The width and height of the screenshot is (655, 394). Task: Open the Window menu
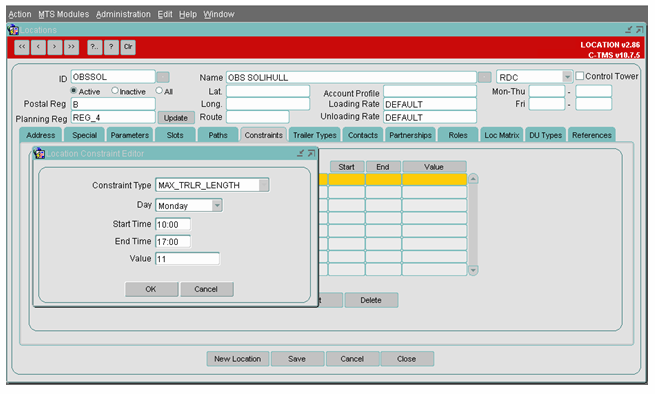[218, 14]
